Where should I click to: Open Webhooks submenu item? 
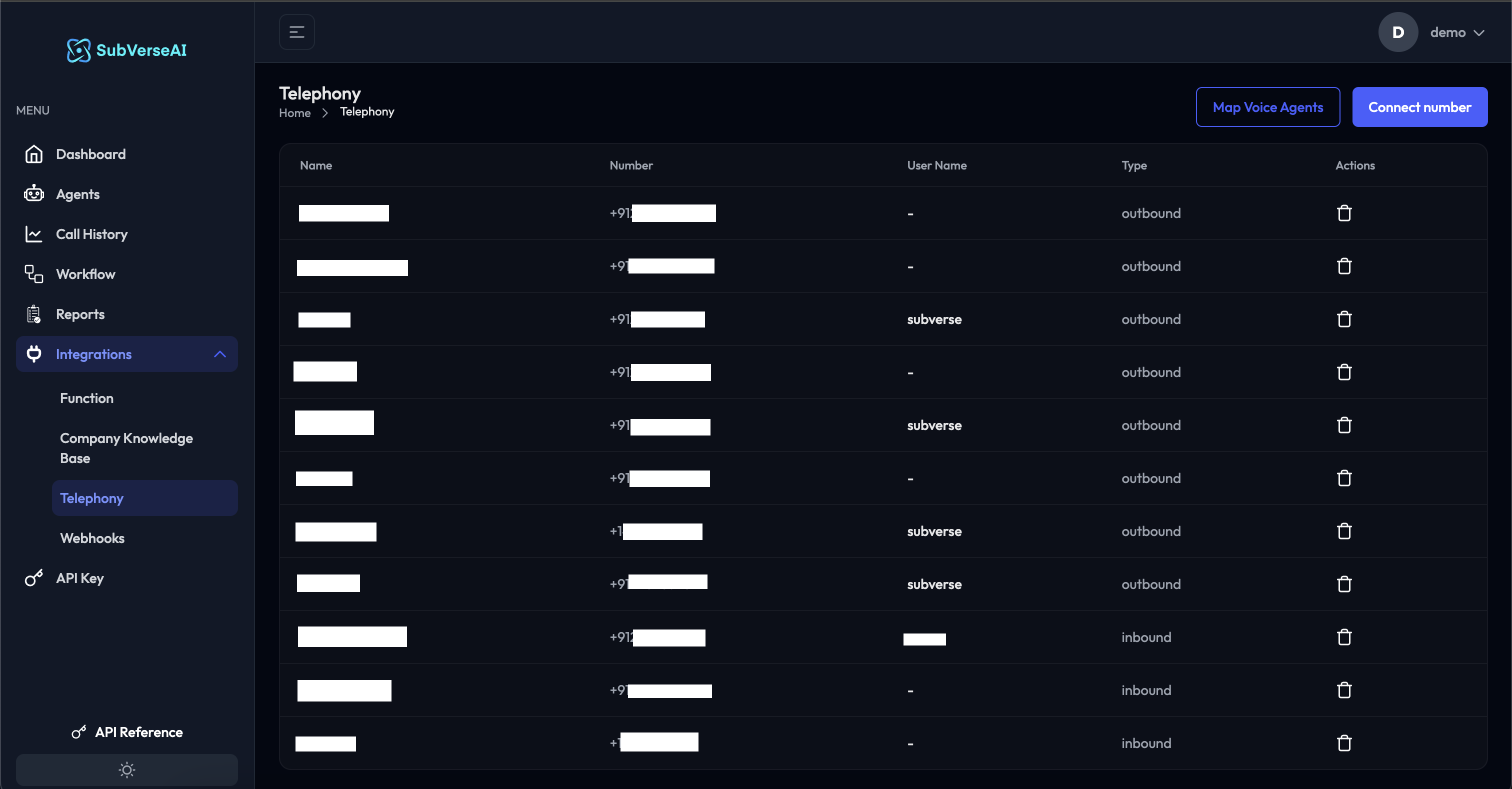(92, 537)
